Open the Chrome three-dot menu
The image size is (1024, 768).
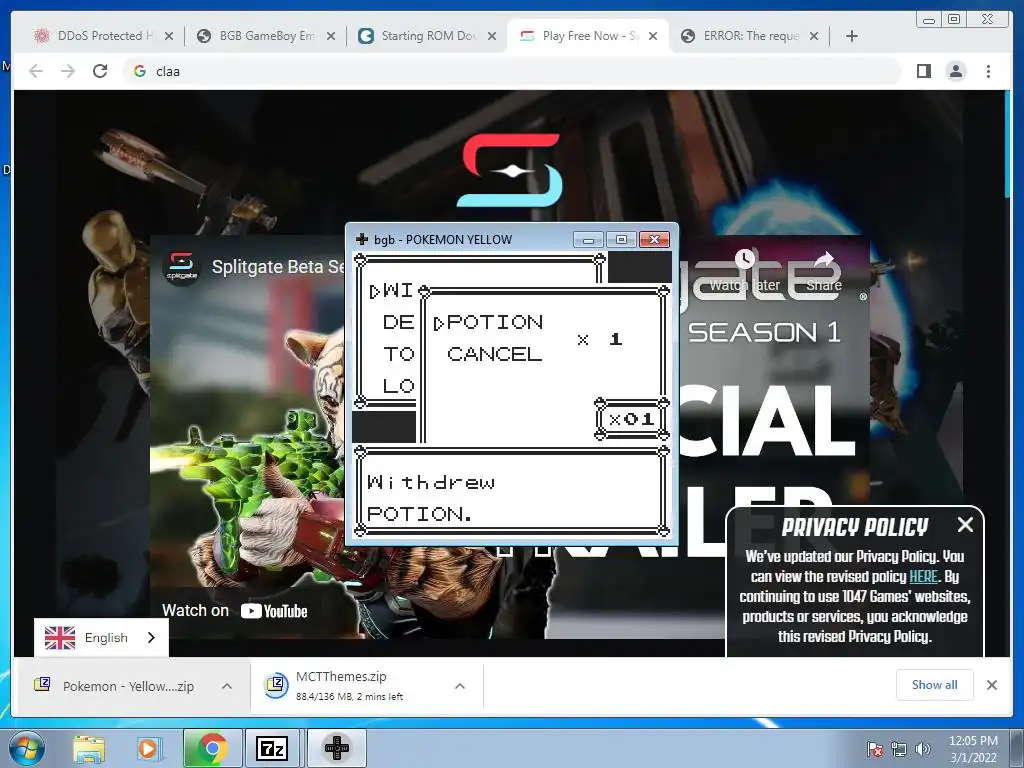(x=989, y=71)
